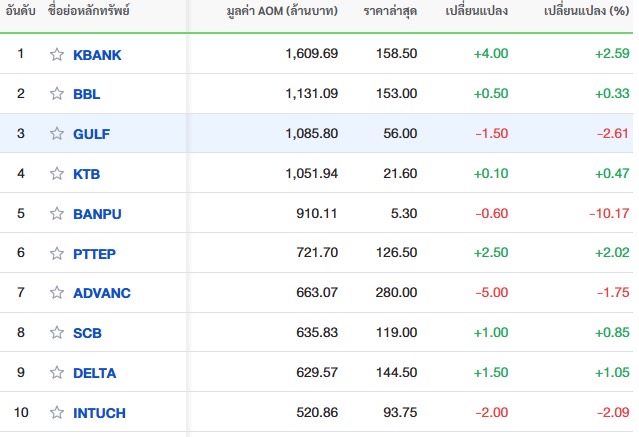Screen dimensions: 639x437
Task: Star BBL as a favorite
Action: 57,94
